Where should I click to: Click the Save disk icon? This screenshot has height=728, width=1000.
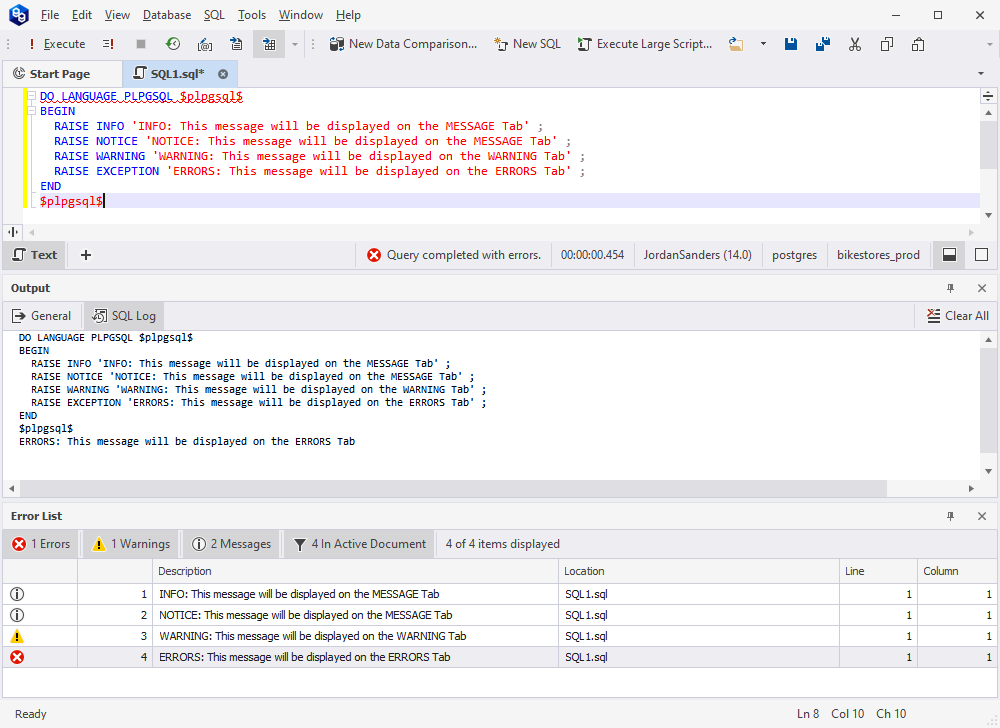pyautogui.click(x=791, y=44)
